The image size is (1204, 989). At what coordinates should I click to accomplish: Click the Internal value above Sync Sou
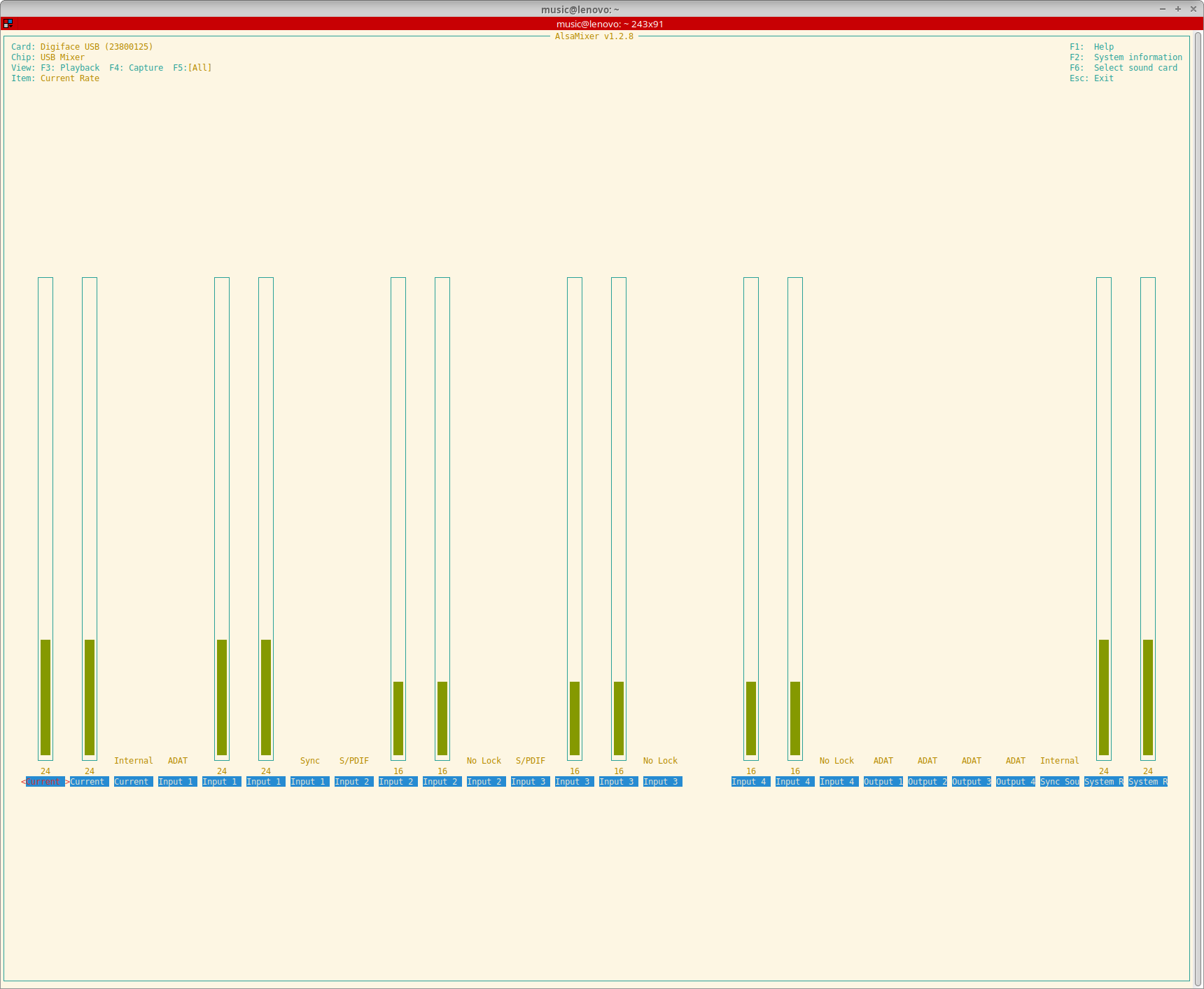click(1059, 761)
